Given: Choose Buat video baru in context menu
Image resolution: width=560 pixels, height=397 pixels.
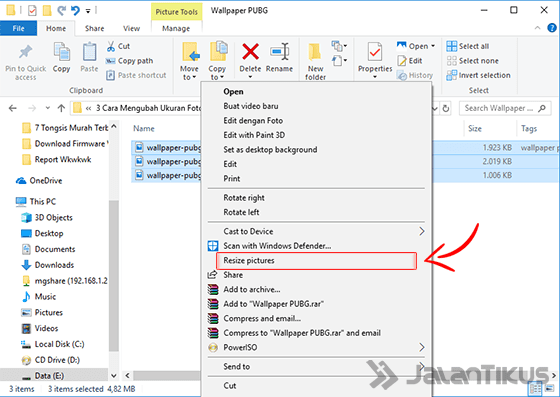Looking at the screenshot, I should [251, 106].
